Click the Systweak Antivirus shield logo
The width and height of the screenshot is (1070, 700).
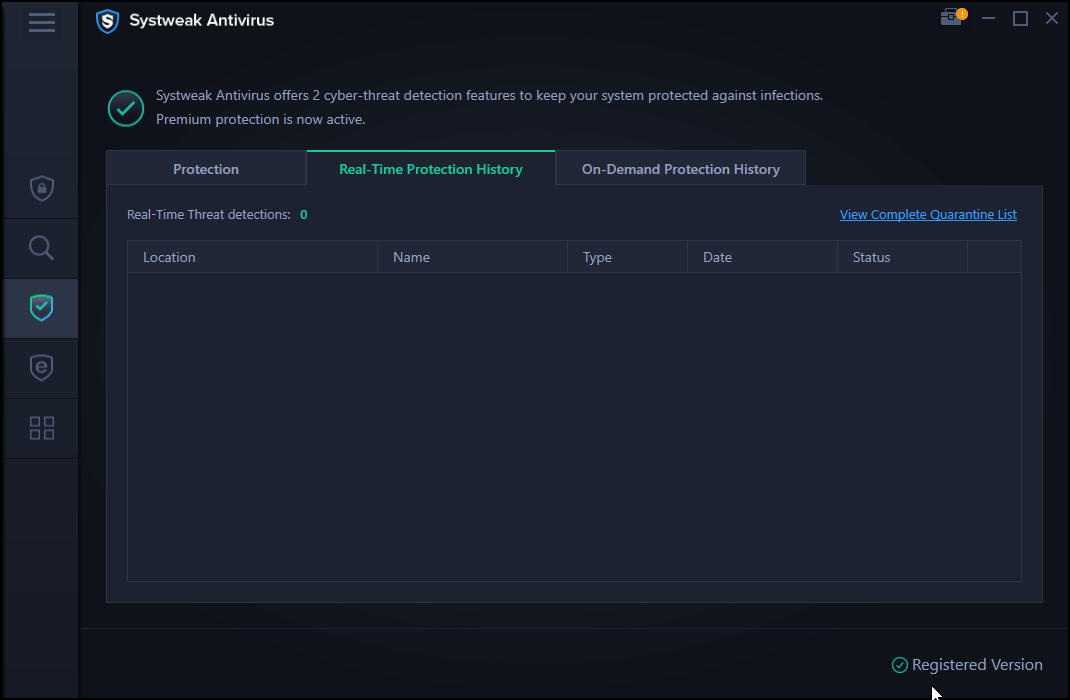point(108,21)
